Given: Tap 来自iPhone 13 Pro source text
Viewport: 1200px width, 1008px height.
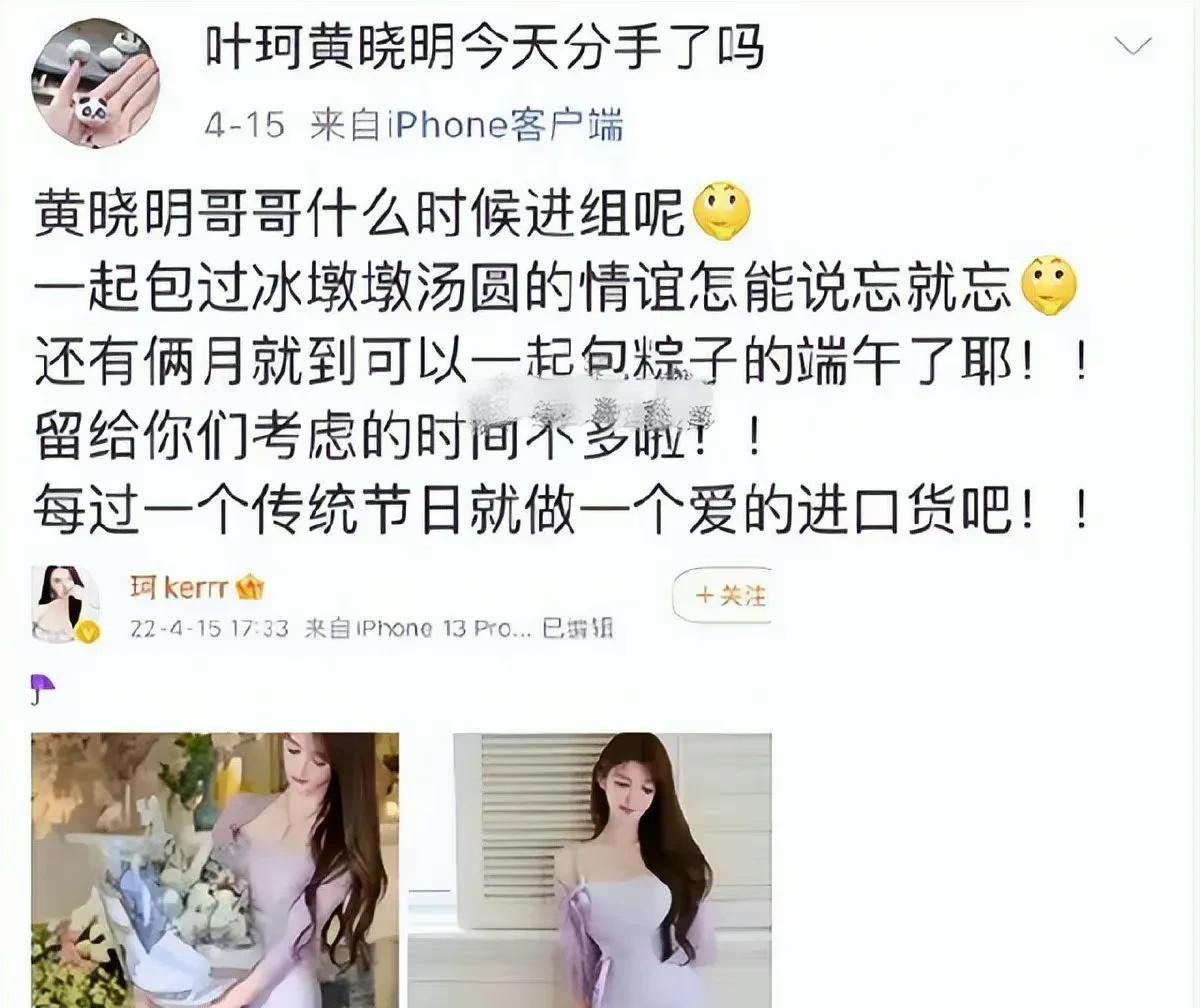Looking at the screenshot, I should (416, 628).
